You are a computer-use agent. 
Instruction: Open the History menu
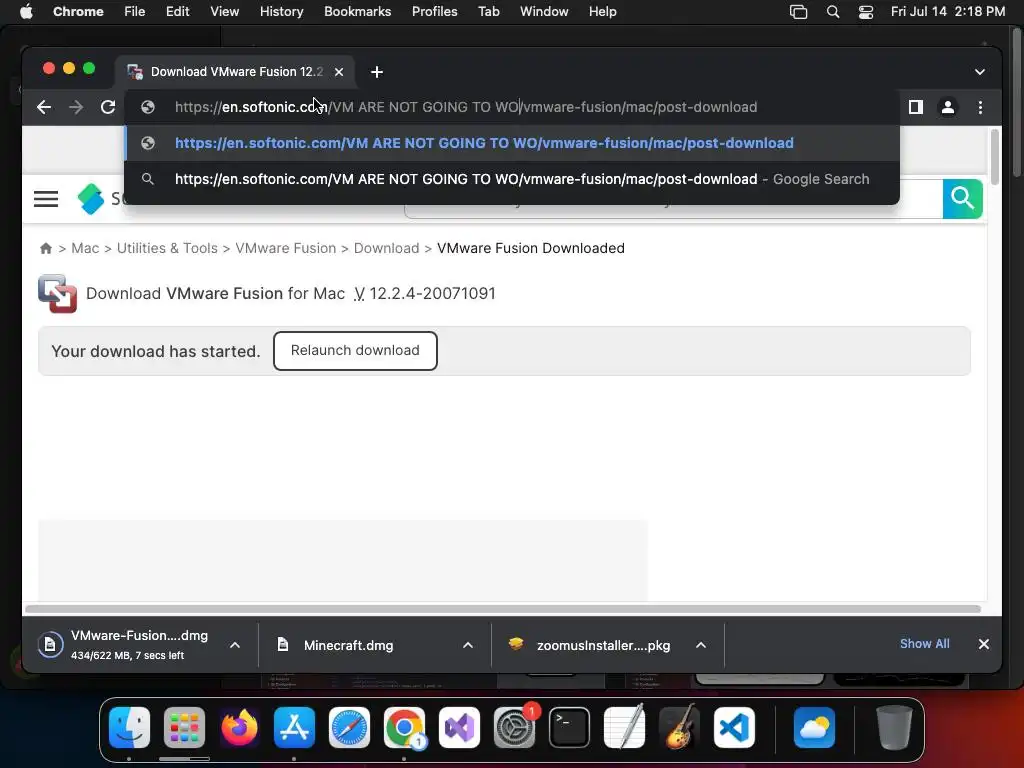coord(281,12)
